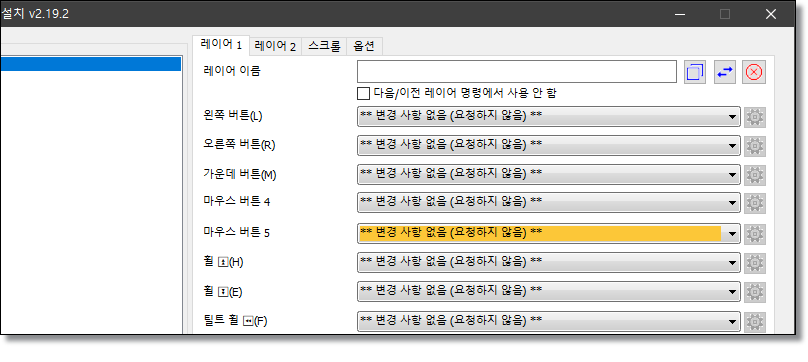
Task: Expand the 가운데 버튼(M) dropdown
Action: [x=549, y=174]
